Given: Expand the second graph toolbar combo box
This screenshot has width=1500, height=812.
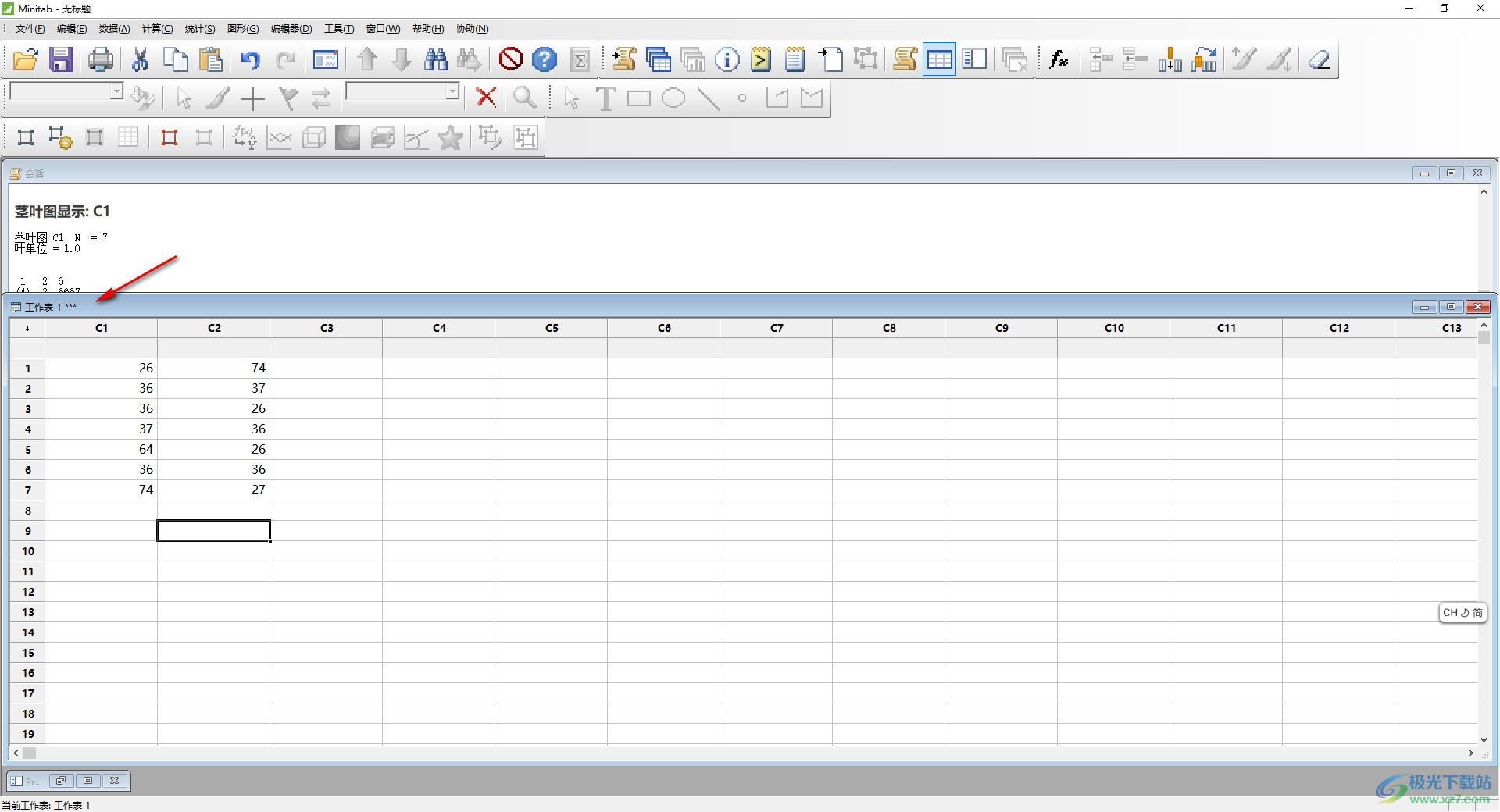Looking at the screenshot, I should tap(452, 91).
